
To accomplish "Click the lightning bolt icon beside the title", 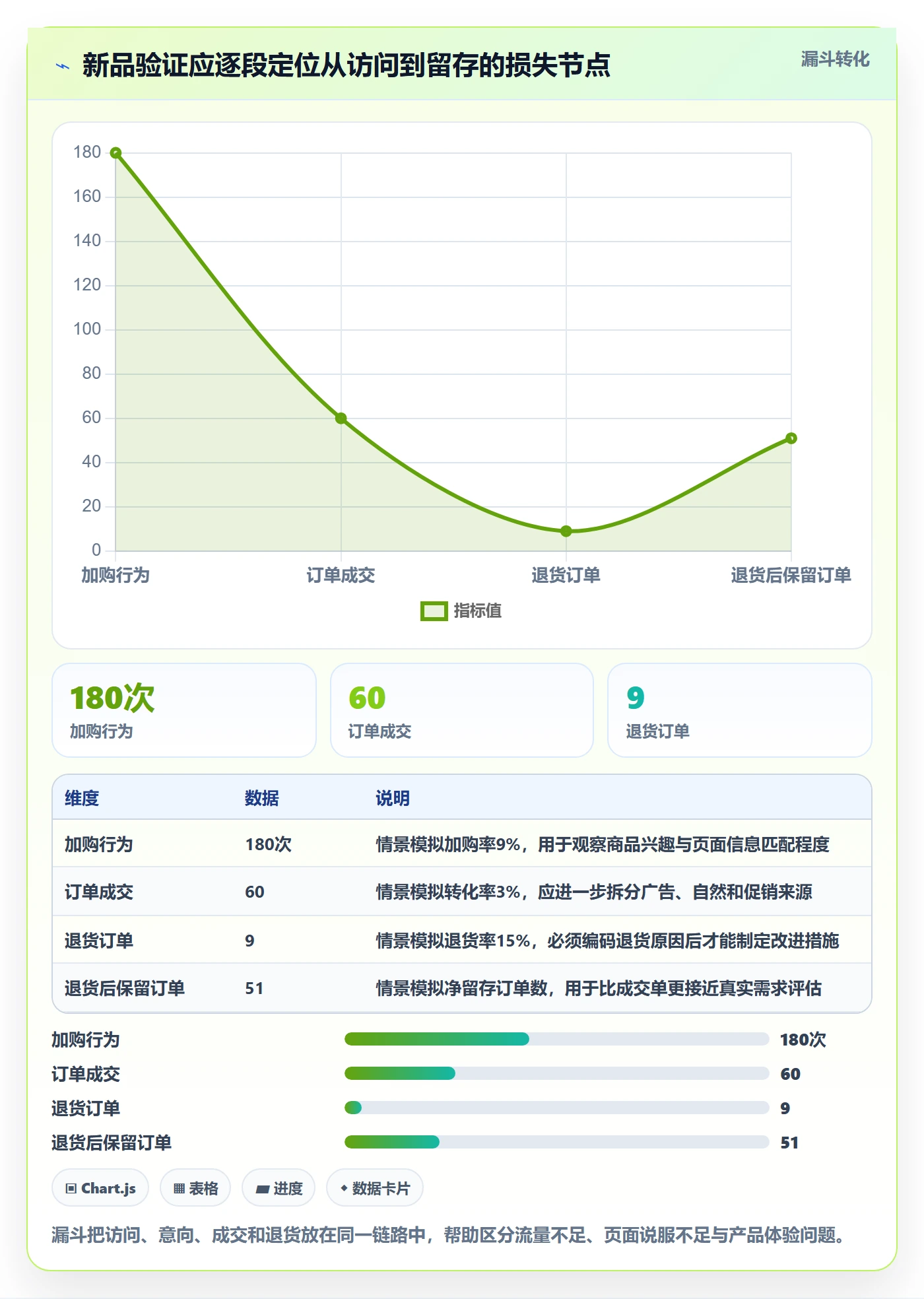I will 63,66.
